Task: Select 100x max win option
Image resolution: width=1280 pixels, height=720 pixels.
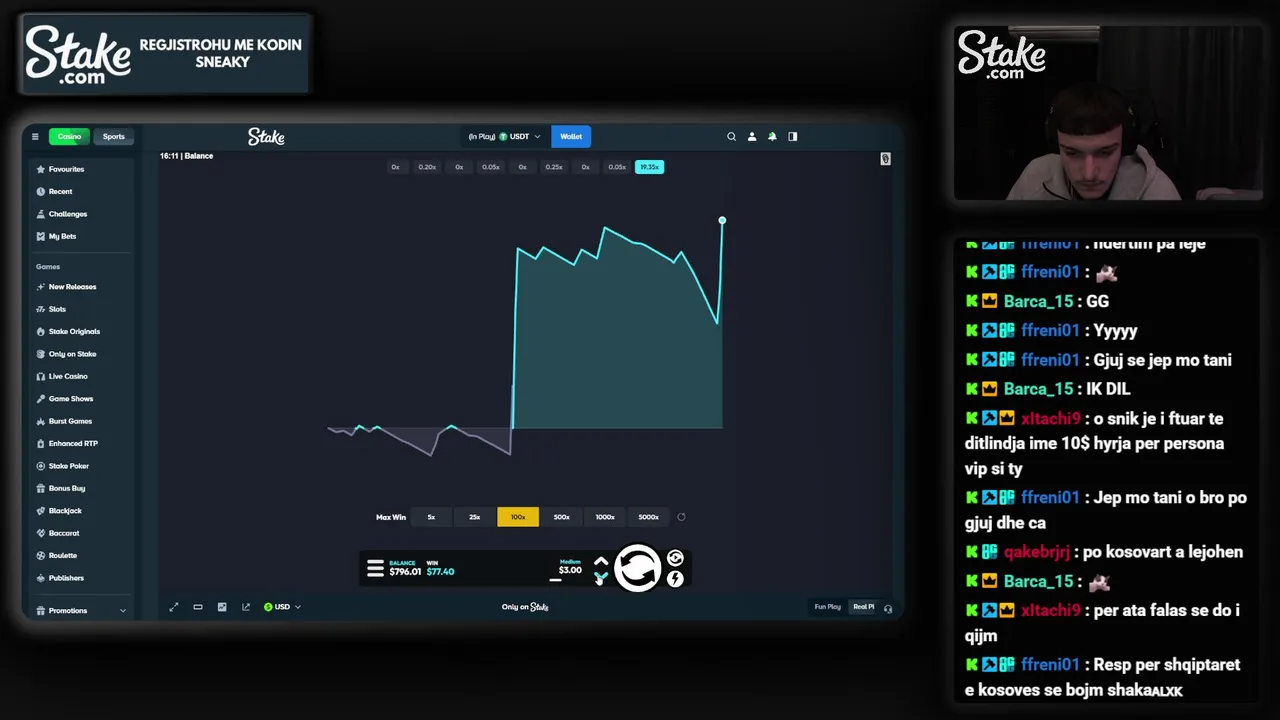Action: [518, 517]
